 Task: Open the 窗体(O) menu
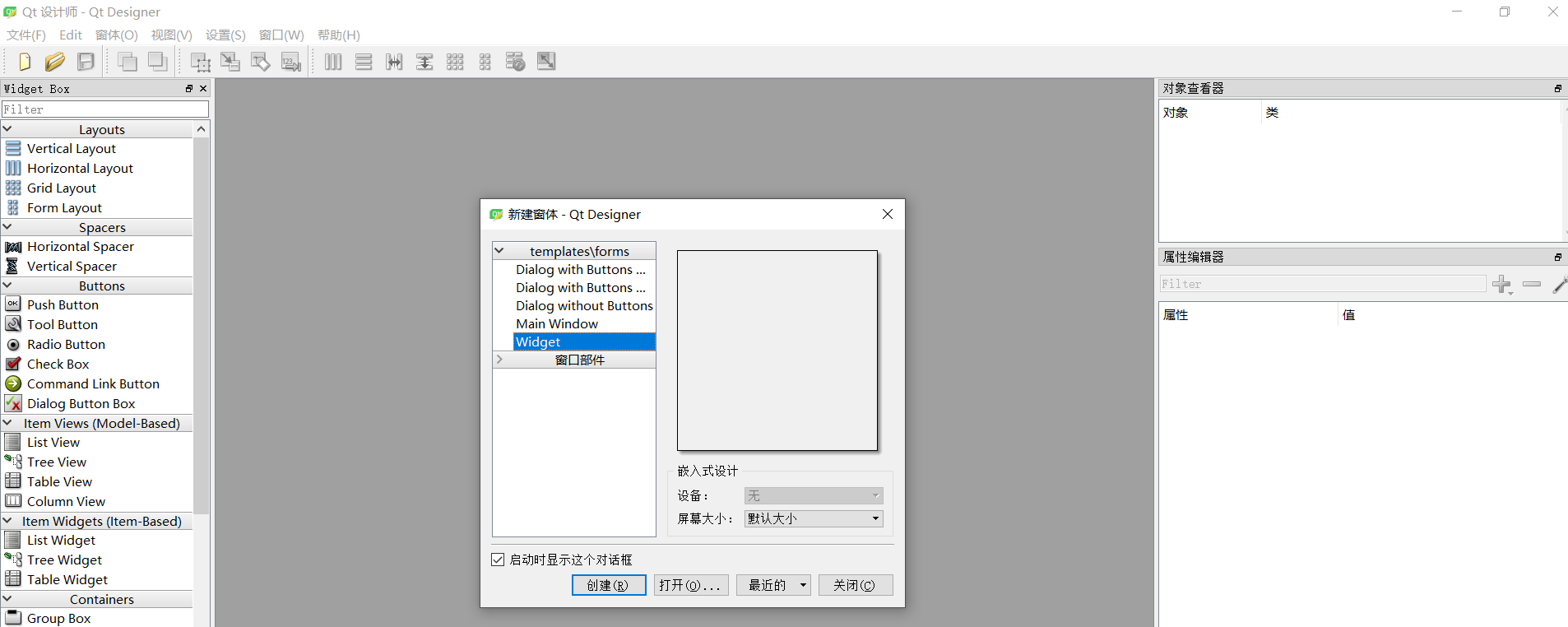pyautogui.click(x=117, y=35)
